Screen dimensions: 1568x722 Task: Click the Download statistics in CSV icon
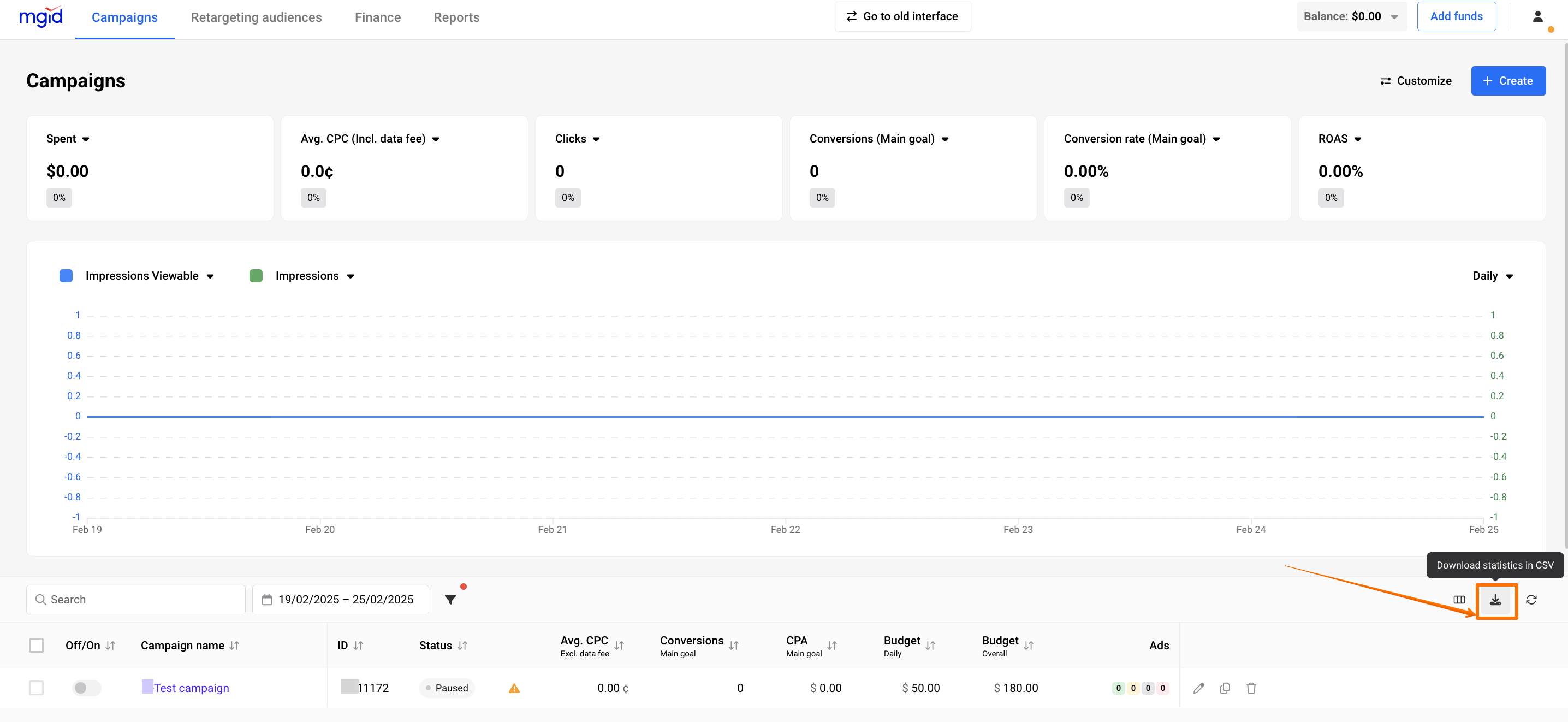[x=1495, y=600]
